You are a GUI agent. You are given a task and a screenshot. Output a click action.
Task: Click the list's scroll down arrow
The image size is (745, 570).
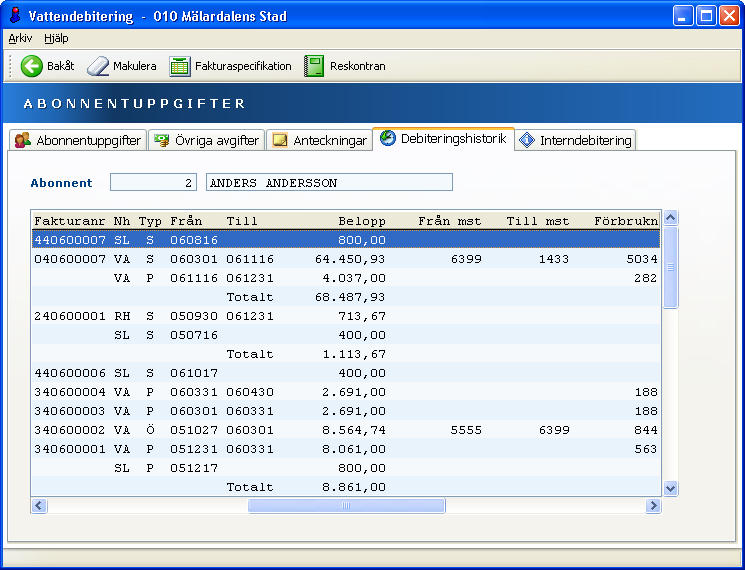click(670, 488)
